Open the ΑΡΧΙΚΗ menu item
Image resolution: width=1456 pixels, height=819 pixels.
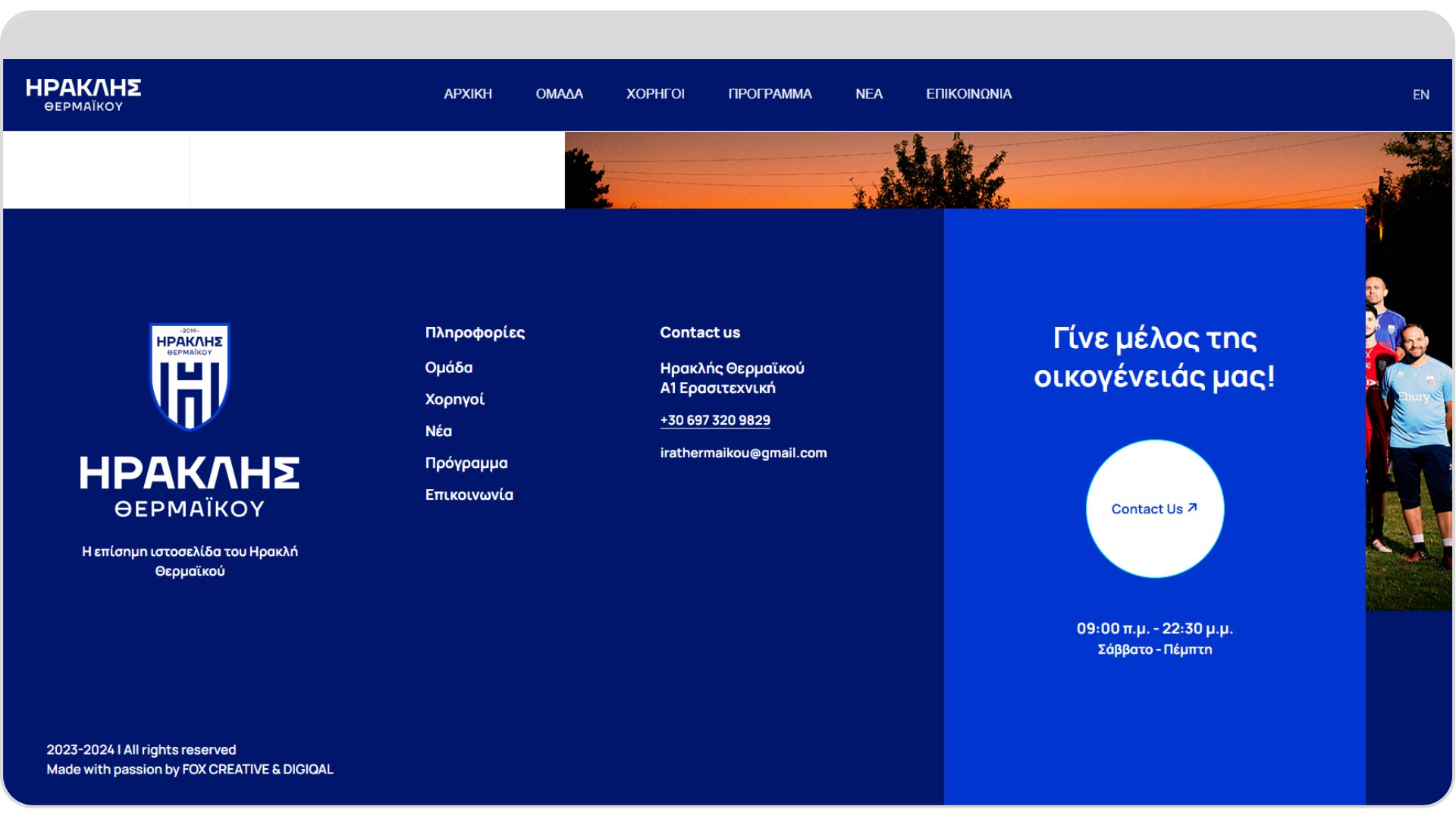coord(468,94)
